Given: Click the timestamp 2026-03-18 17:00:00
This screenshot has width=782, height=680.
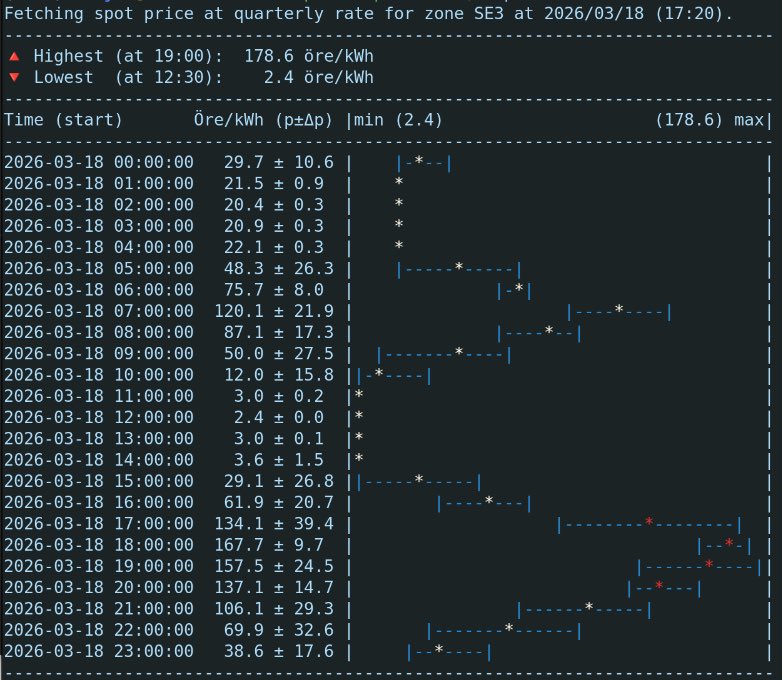Looking at the screenshot, I should point(99,524).
